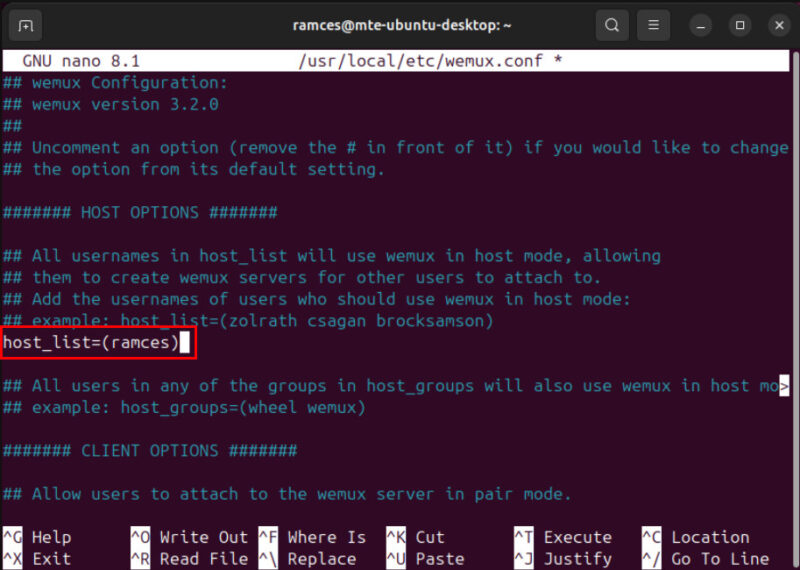This screenshot has width=800, height=570.
Task: Click the line starting '## Uncomment an option'
Action: click(395, 148)
